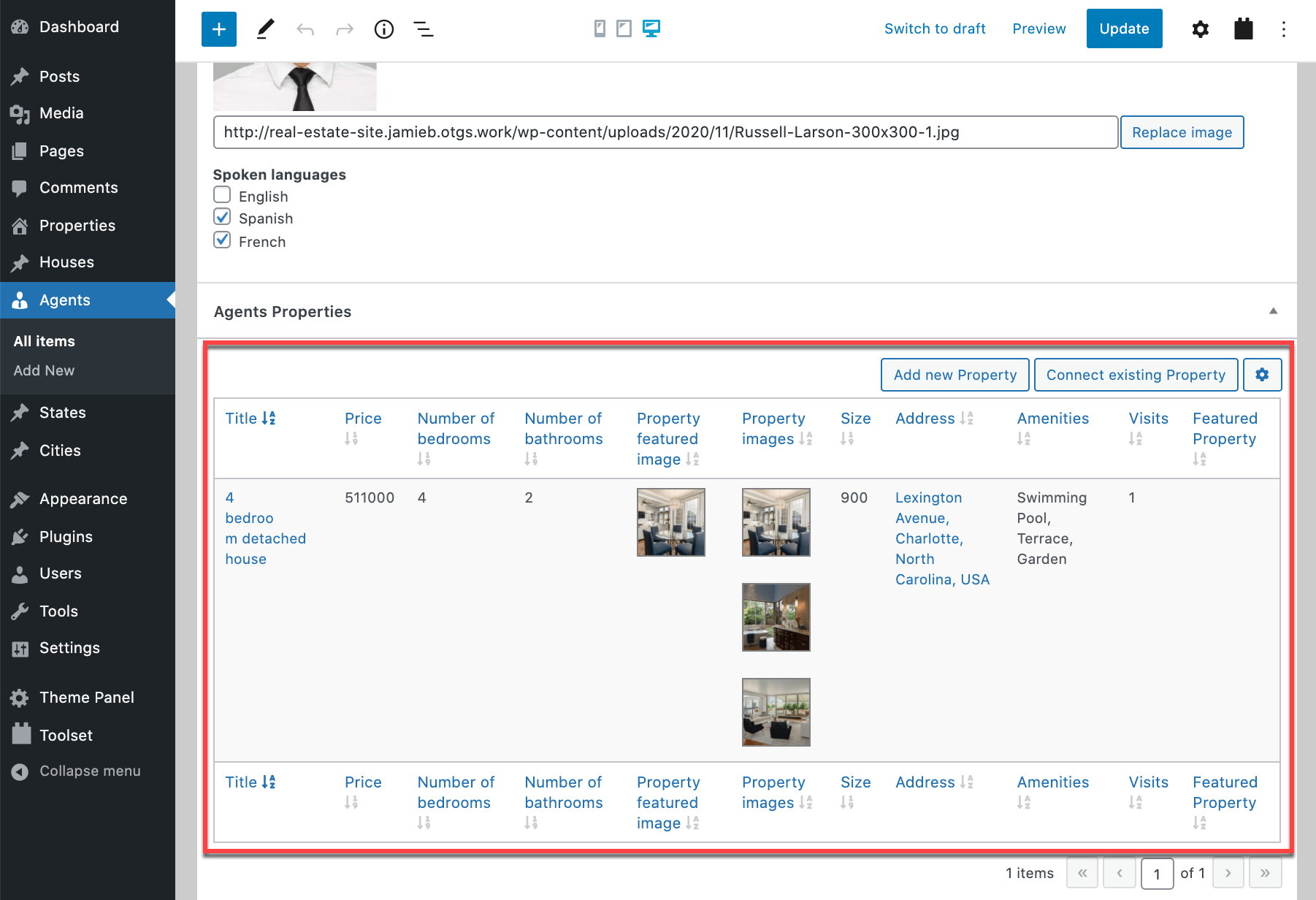The width and height of the screenshot is (1316, 900).
Task: Switch to desktop preview icon
Action: coord(651,28)
